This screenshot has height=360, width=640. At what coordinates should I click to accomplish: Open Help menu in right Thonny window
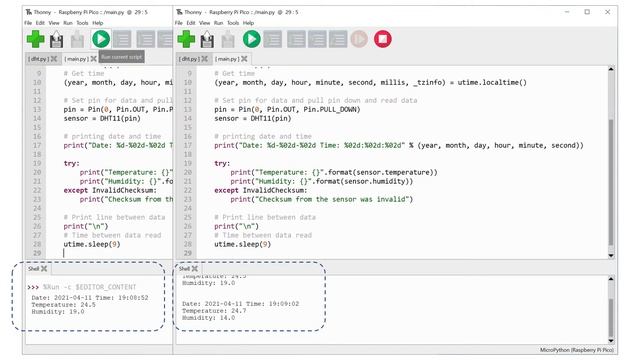pos(248,23)
